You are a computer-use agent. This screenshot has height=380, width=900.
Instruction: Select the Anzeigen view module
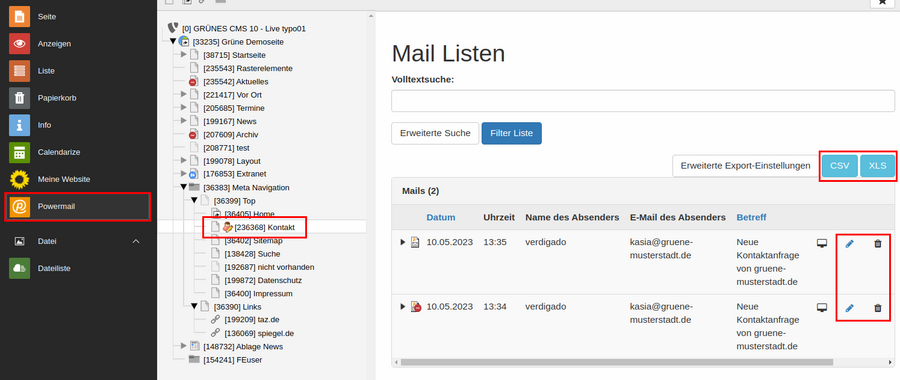77,44
